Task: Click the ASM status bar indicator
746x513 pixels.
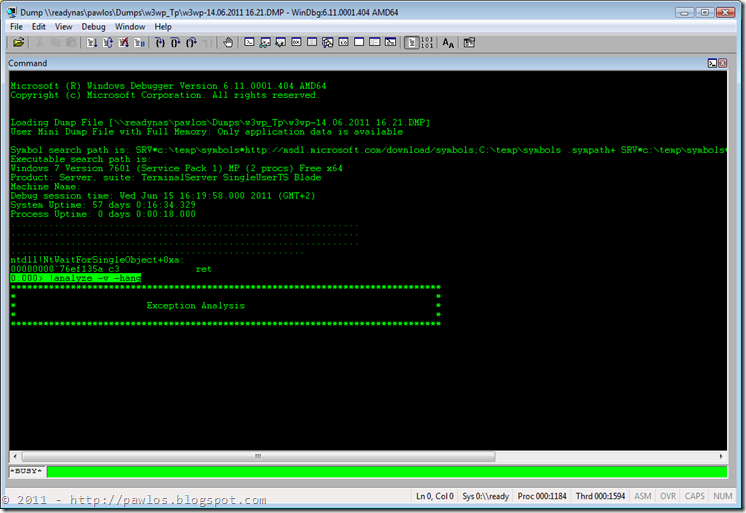Action: [643, 496]
